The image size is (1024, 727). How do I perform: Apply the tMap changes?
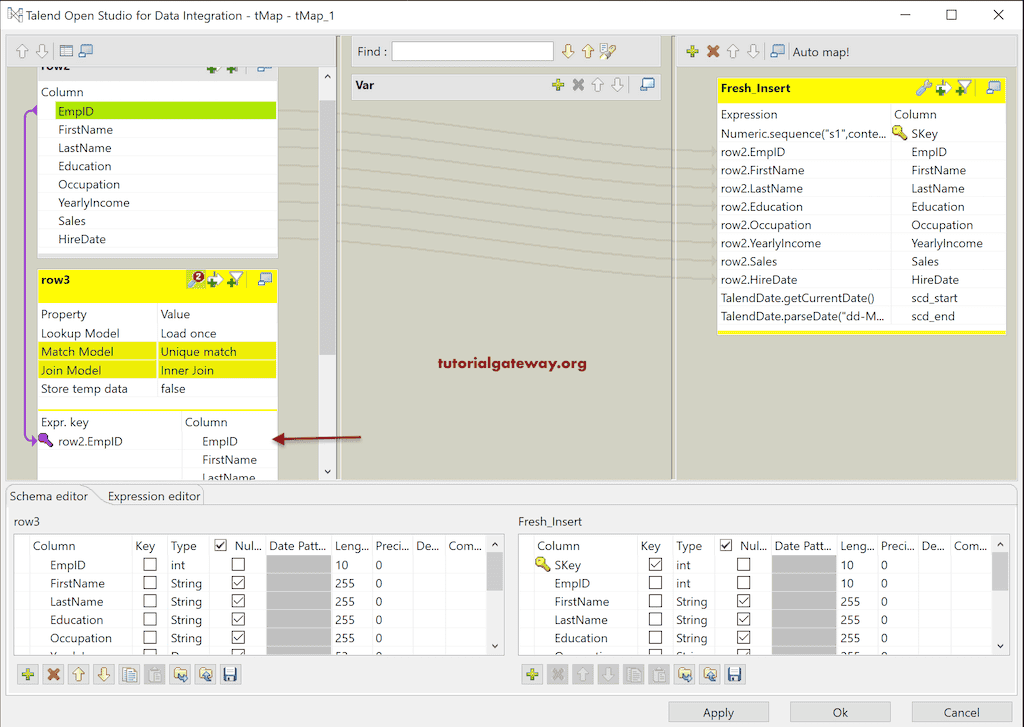pyautogui.click(x=719, y=711)
